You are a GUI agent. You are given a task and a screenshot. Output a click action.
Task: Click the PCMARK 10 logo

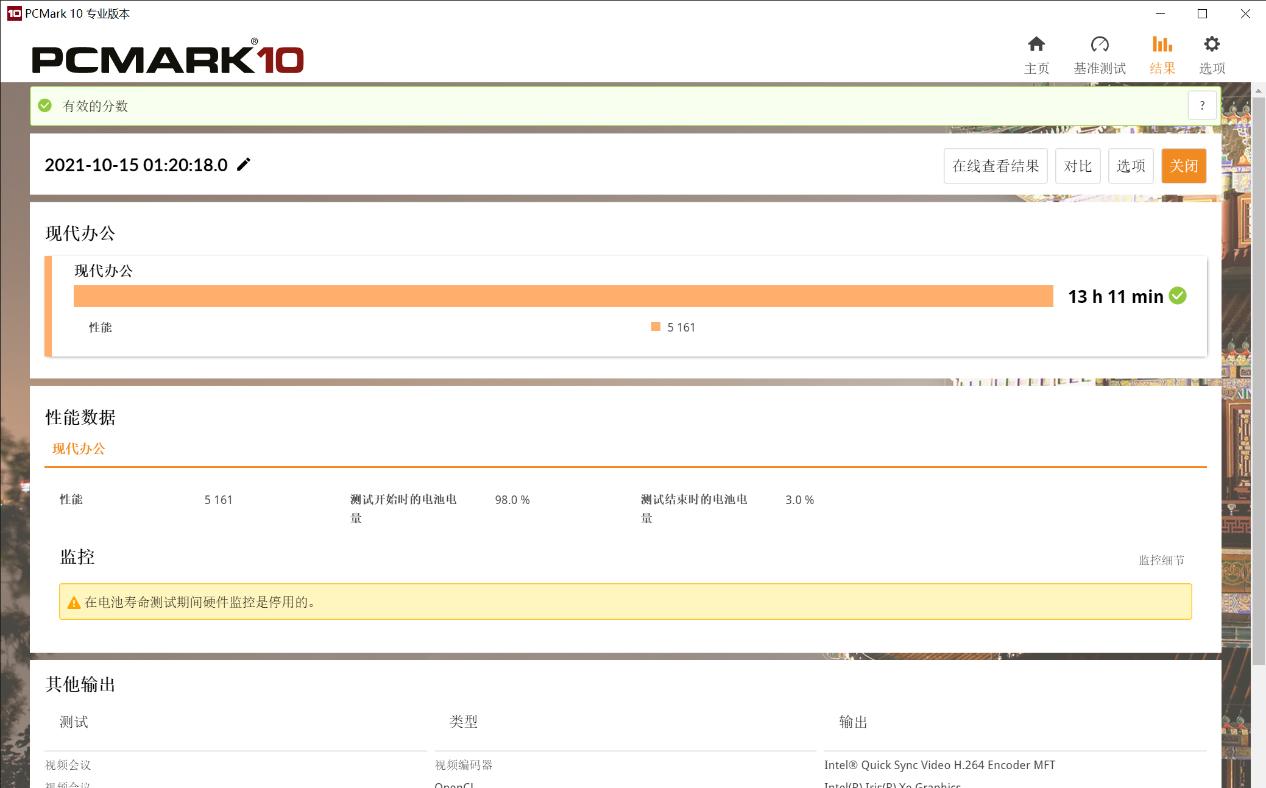167,57
